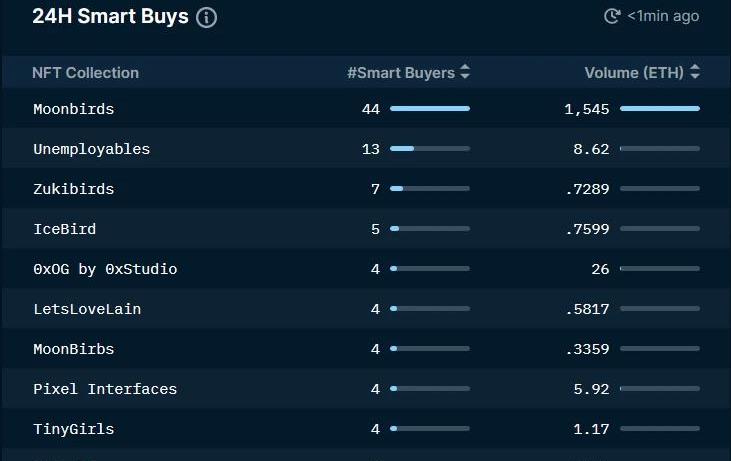Open the MoonBirbs collection
The image size is (731, 461).
[x=74, y=349]
